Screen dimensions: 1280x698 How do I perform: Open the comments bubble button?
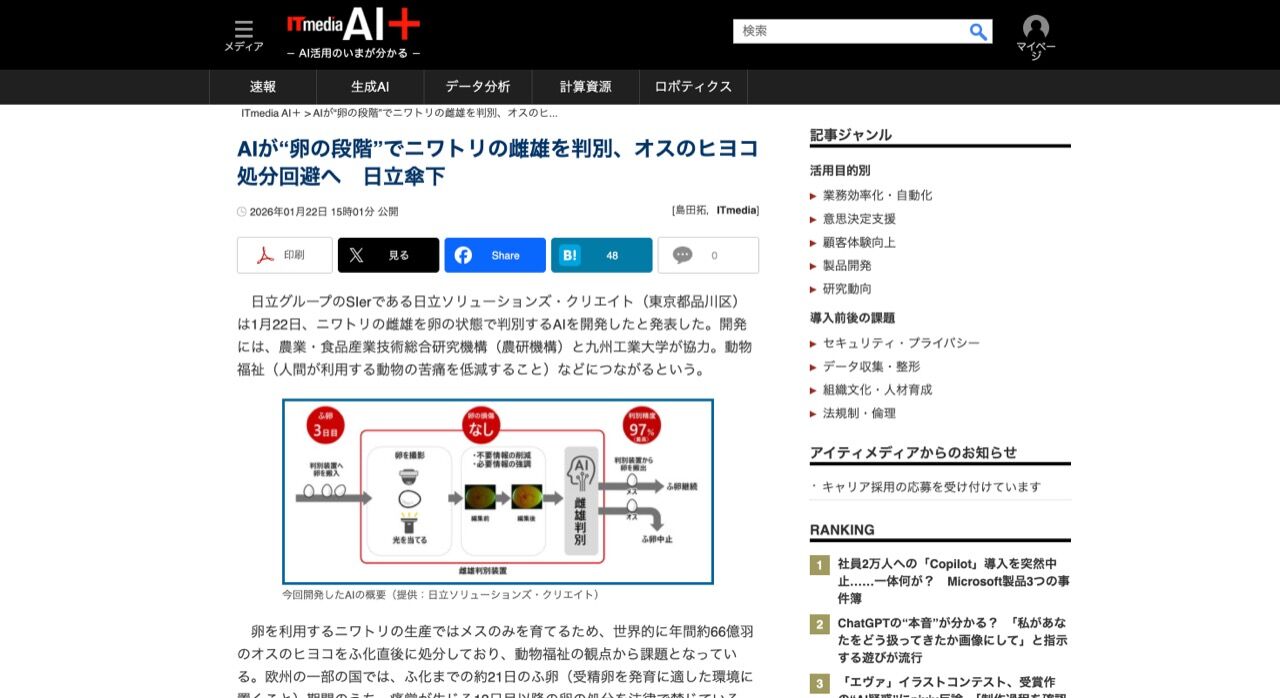(708, 255)
